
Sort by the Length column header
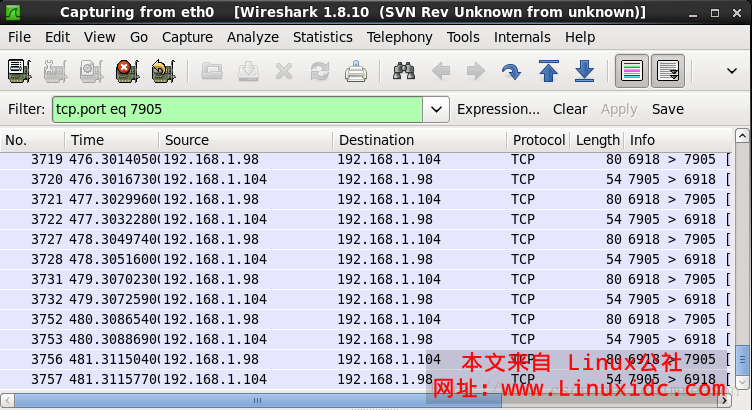pos(597,140)
